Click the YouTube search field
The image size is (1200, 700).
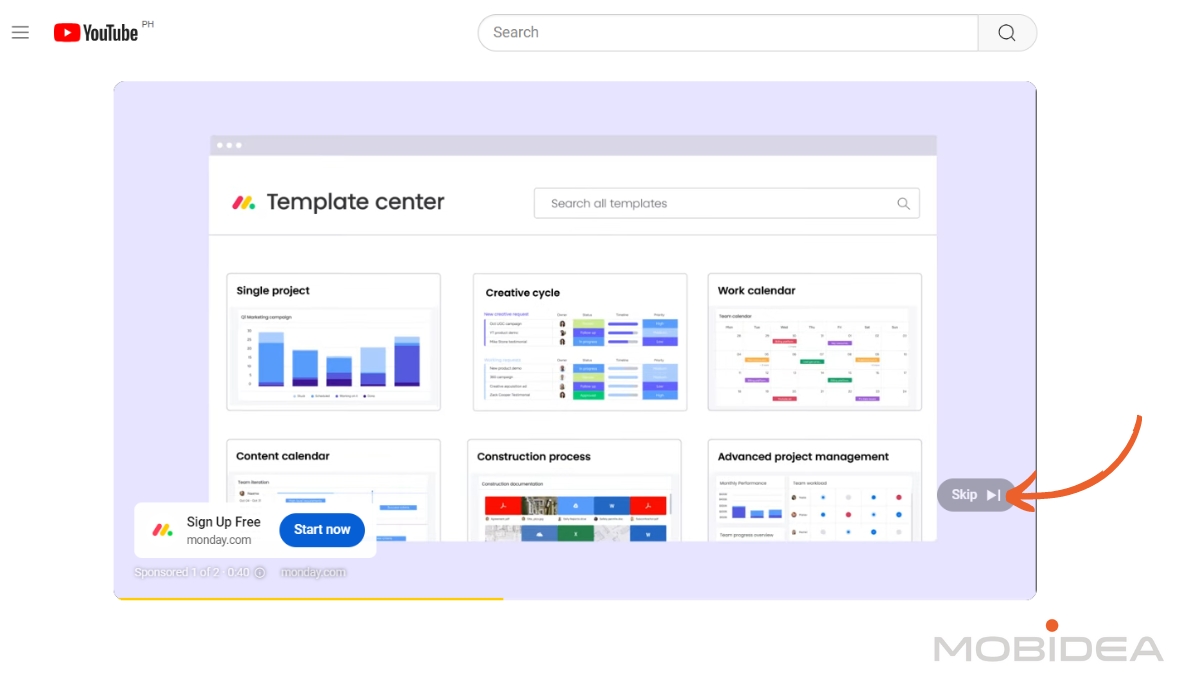click(728, 33)
